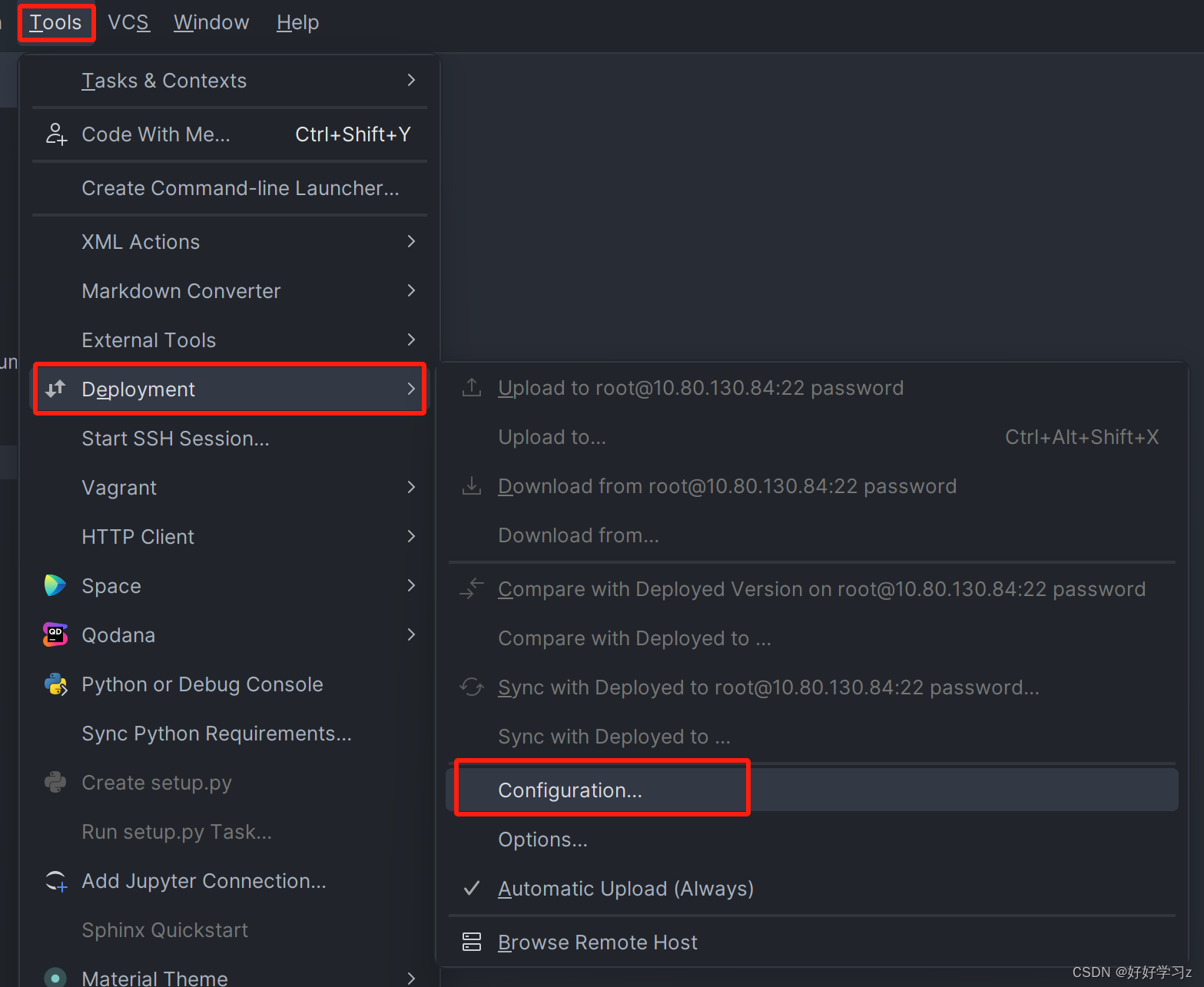Select the Qodana menu entry
This screenshot has height=987, width=1204.
tap(229, 634)
